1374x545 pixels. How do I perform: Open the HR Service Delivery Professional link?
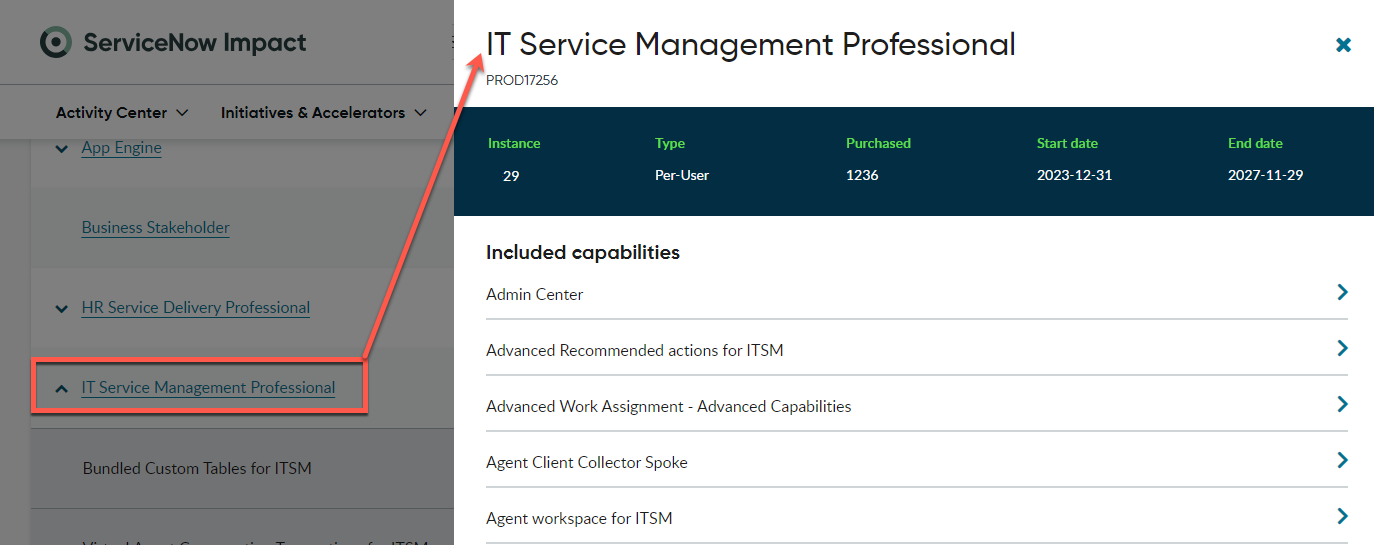(x=196, y=307)
